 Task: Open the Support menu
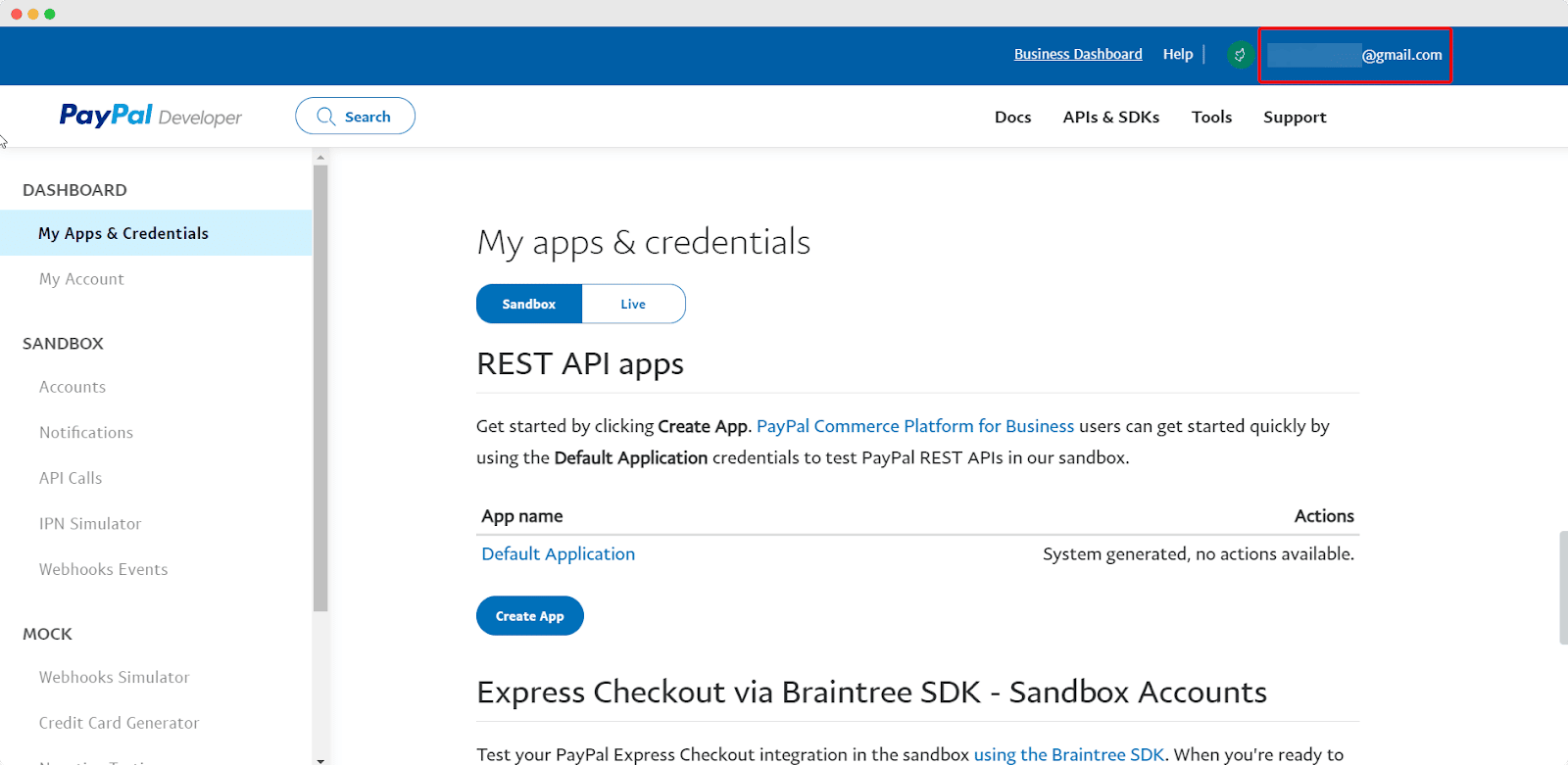[x=1295, y=117]
